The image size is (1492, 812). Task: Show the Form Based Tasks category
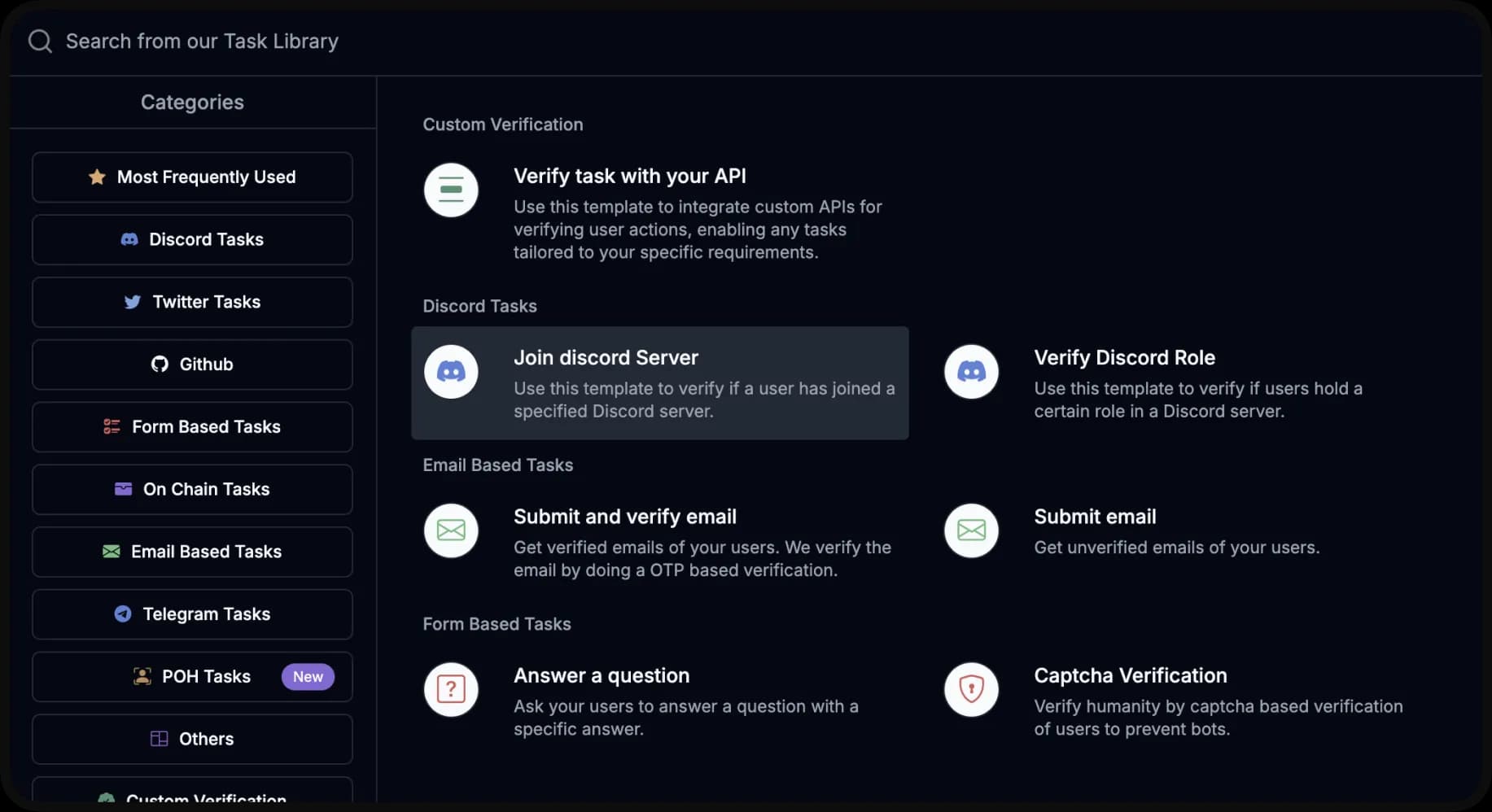[192, 427]
